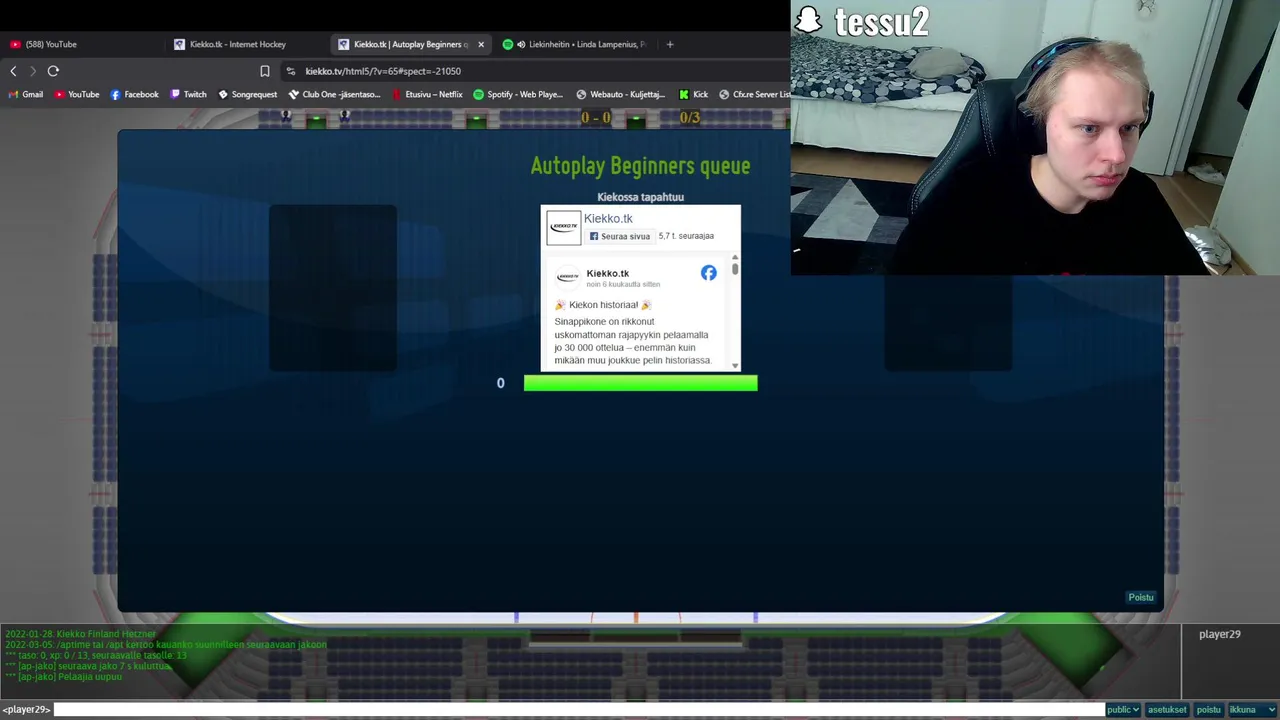Click the 'Autoplay Beginners queue' heading

point(640,166)
